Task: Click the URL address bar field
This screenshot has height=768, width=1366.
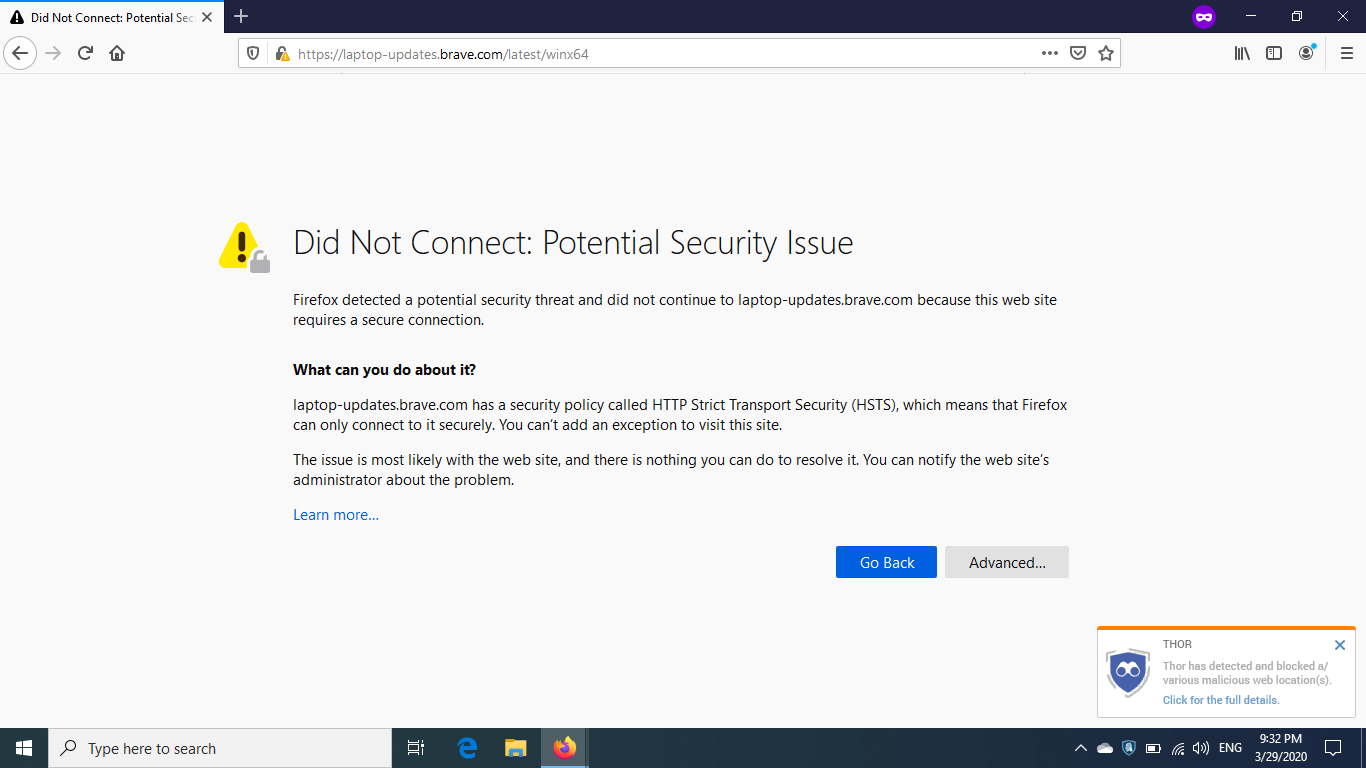Action: [660, 54]
